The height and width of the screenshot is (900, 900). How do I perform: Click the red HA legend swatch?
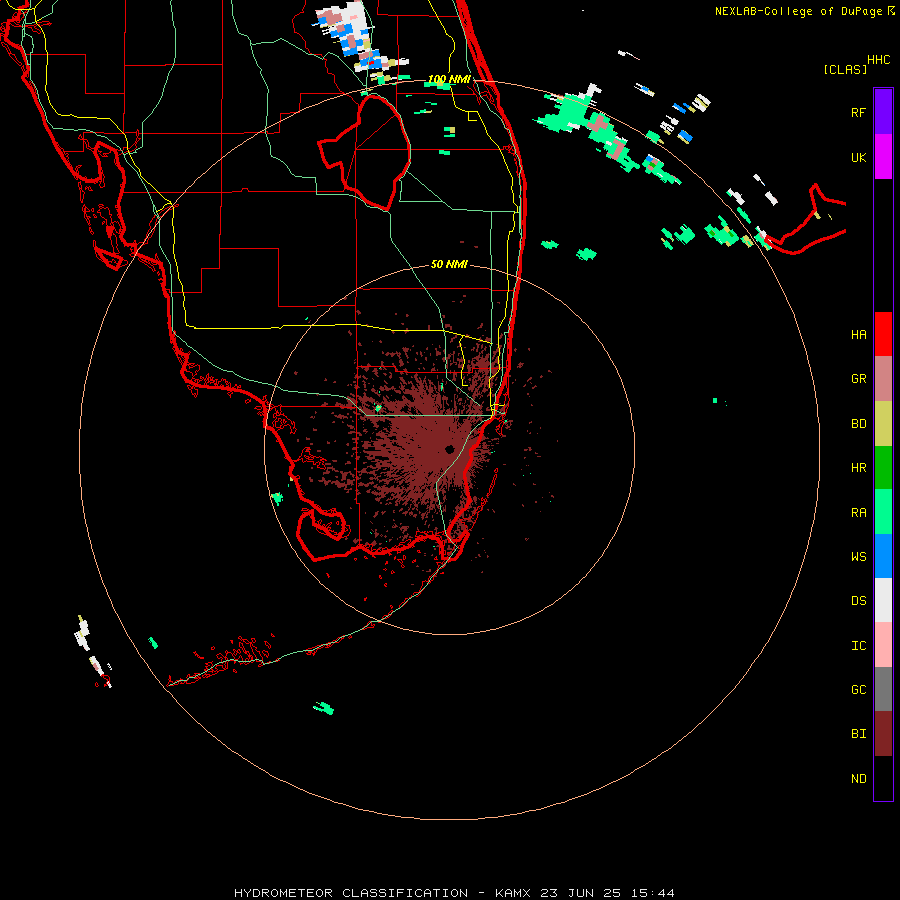pyautogui.click(x=883, y=334)
